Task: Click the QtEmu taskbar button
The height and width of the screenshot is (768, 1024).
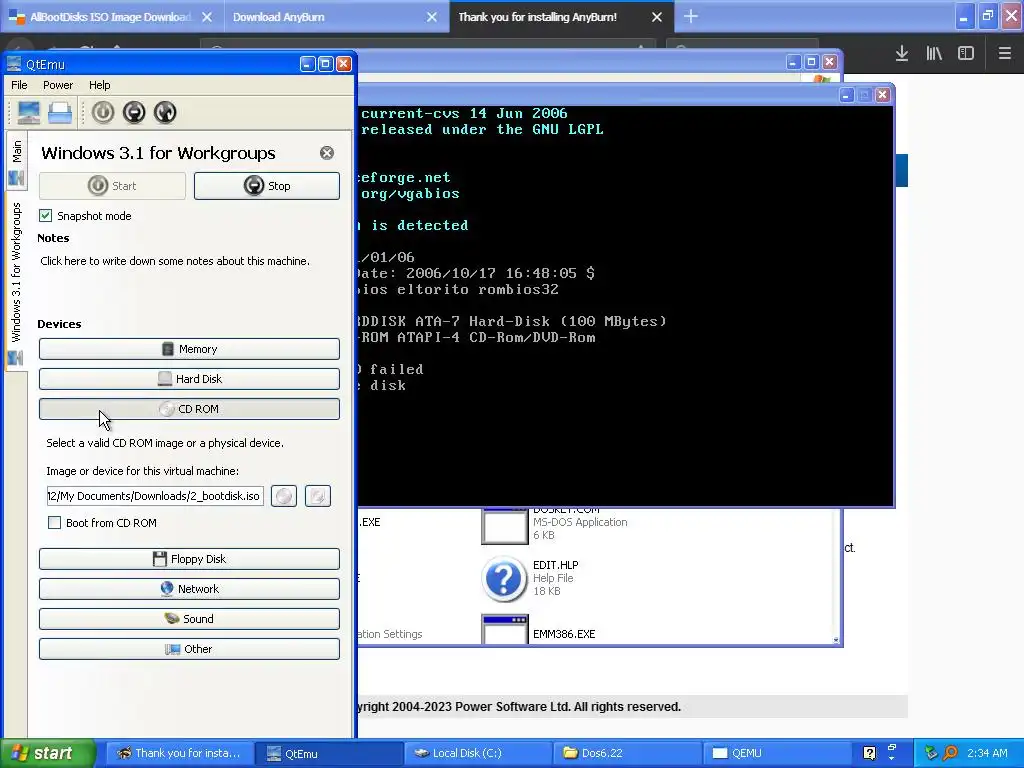Action: point(327,754)
